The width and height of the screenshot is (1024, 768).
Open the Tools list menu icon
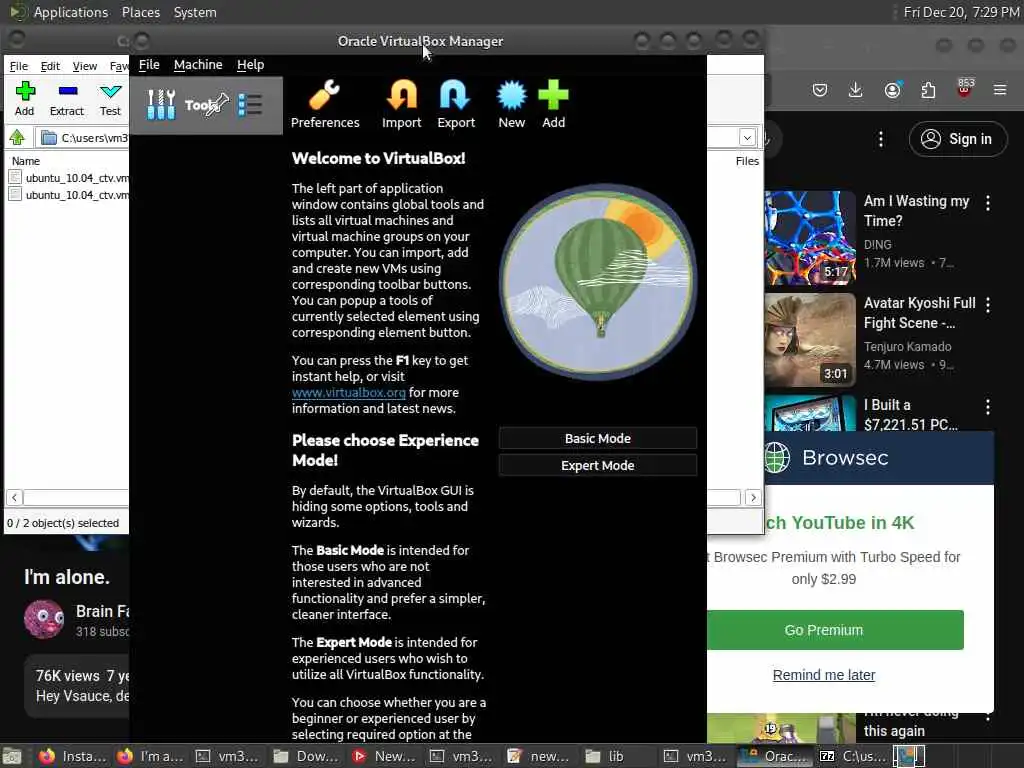[250, 104]
